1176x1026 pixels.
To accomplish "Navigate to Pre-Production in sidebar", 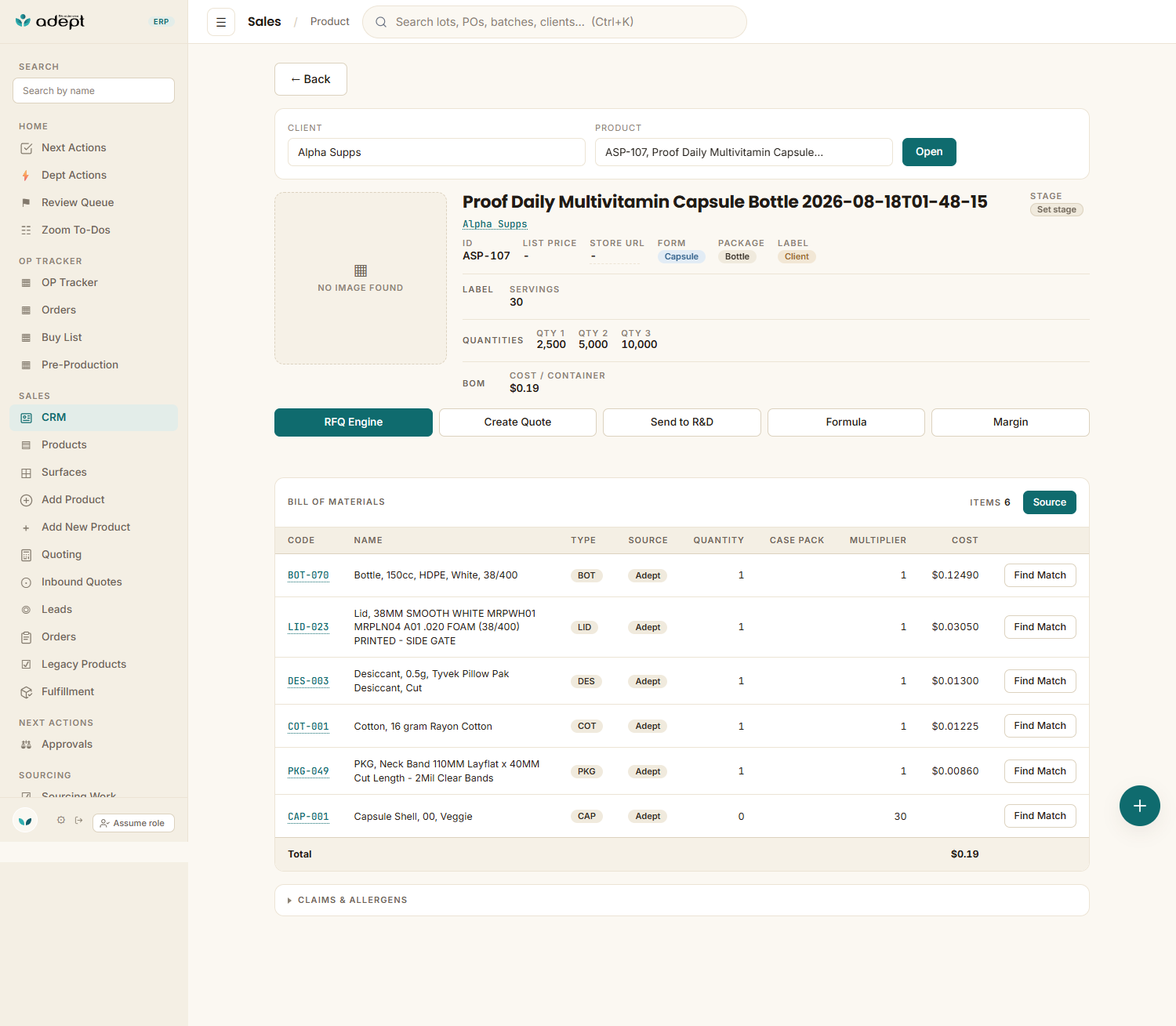I will click(x=94, y=365).
